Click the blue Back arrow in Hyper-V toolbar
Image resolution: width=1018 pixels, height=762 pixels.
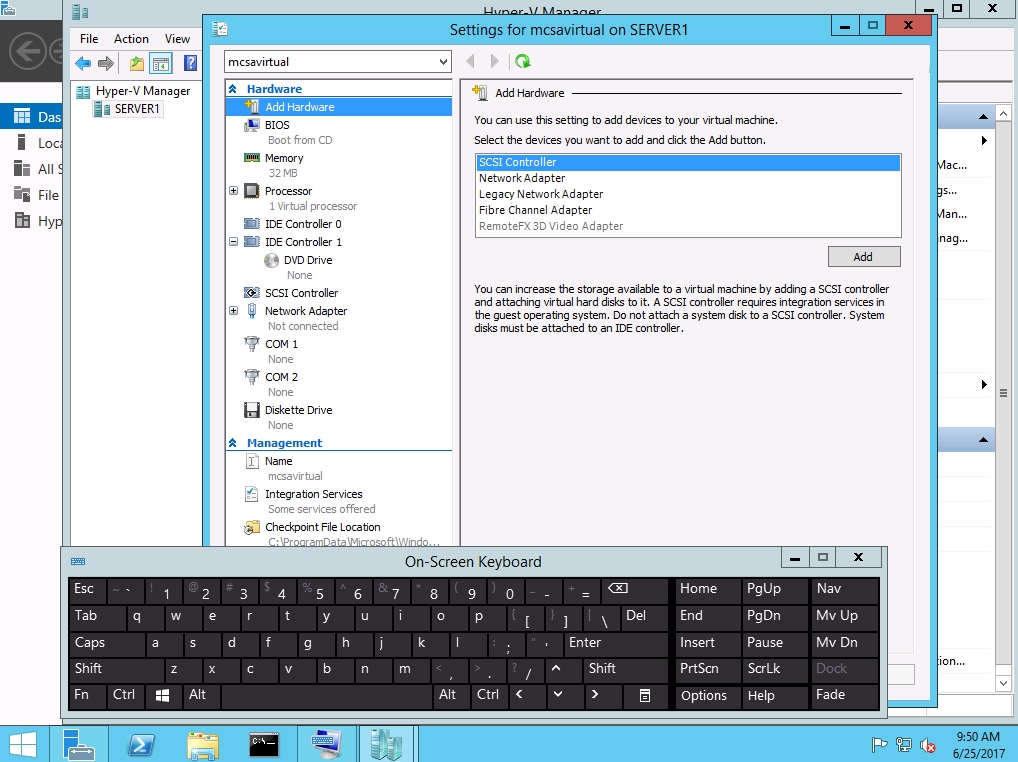pos(83,63)
